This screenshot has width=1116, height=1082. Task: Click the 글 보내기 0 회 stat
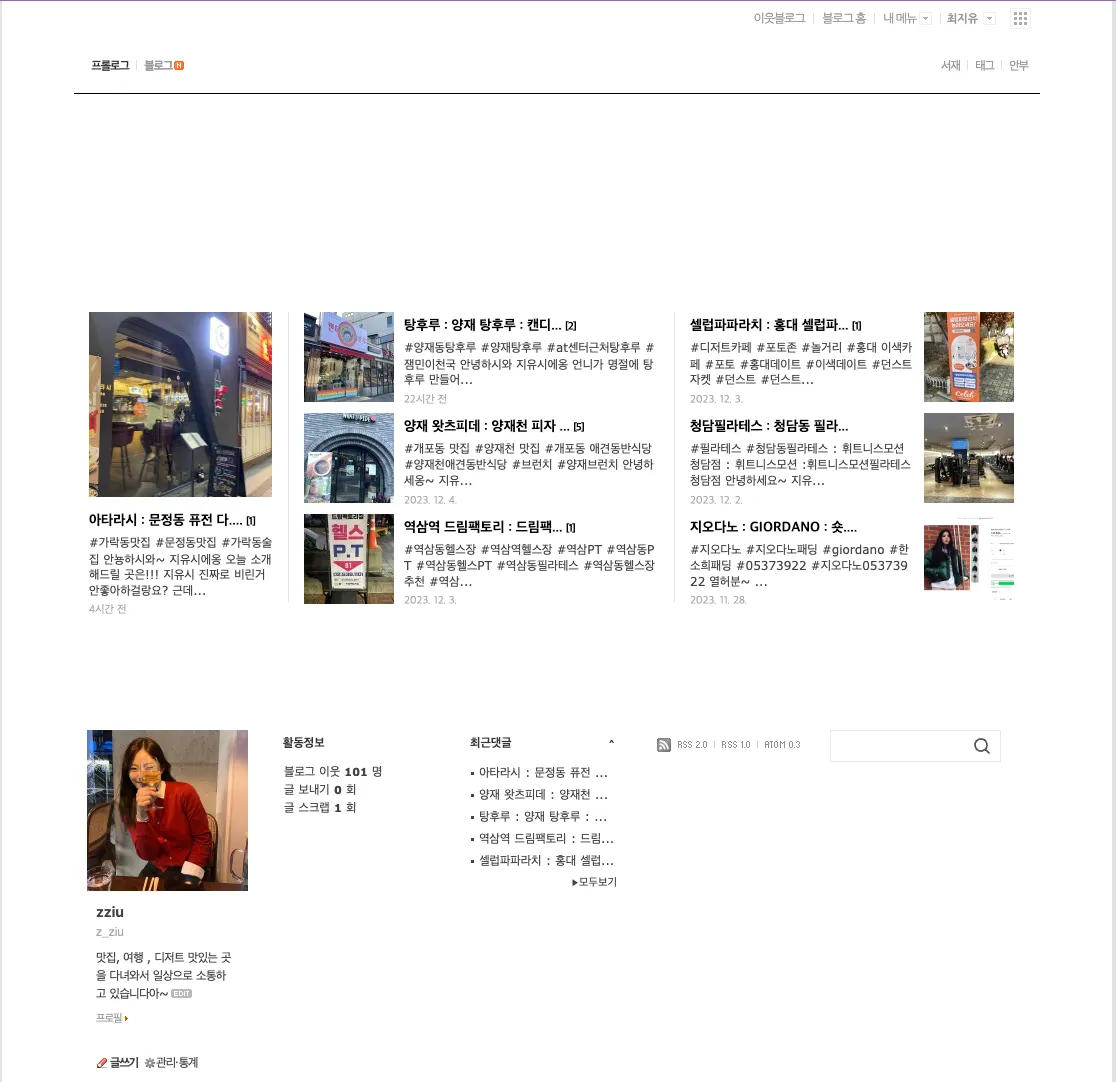click(320, 789)
